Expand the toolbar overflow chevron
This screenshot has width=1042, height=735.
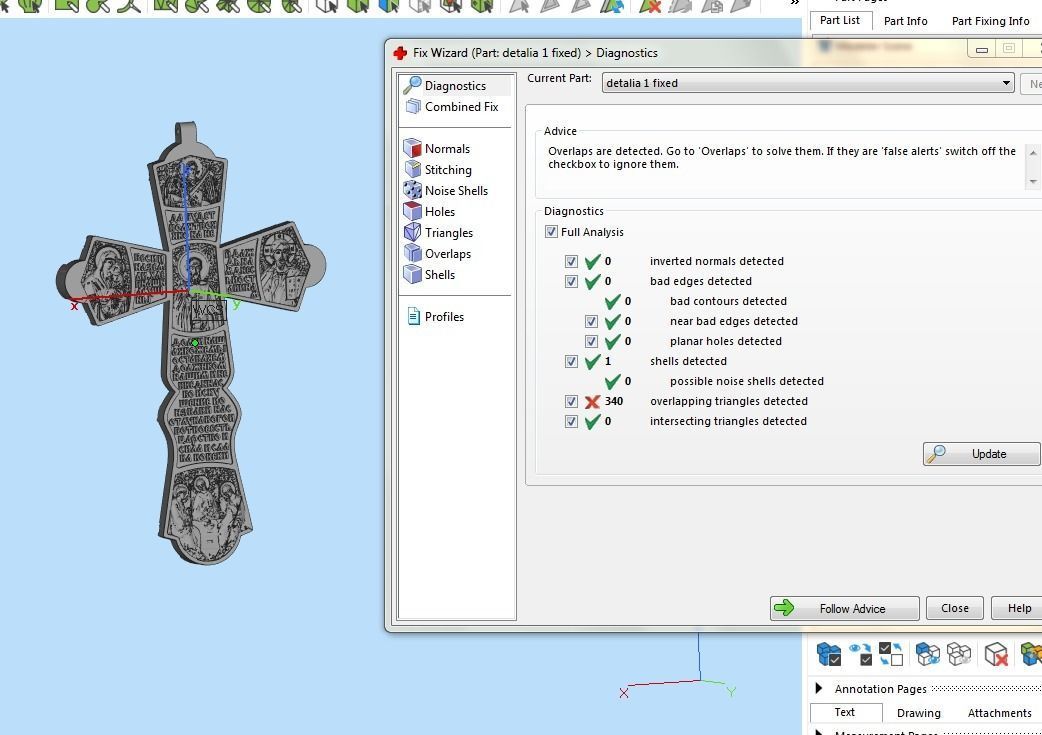794,3
